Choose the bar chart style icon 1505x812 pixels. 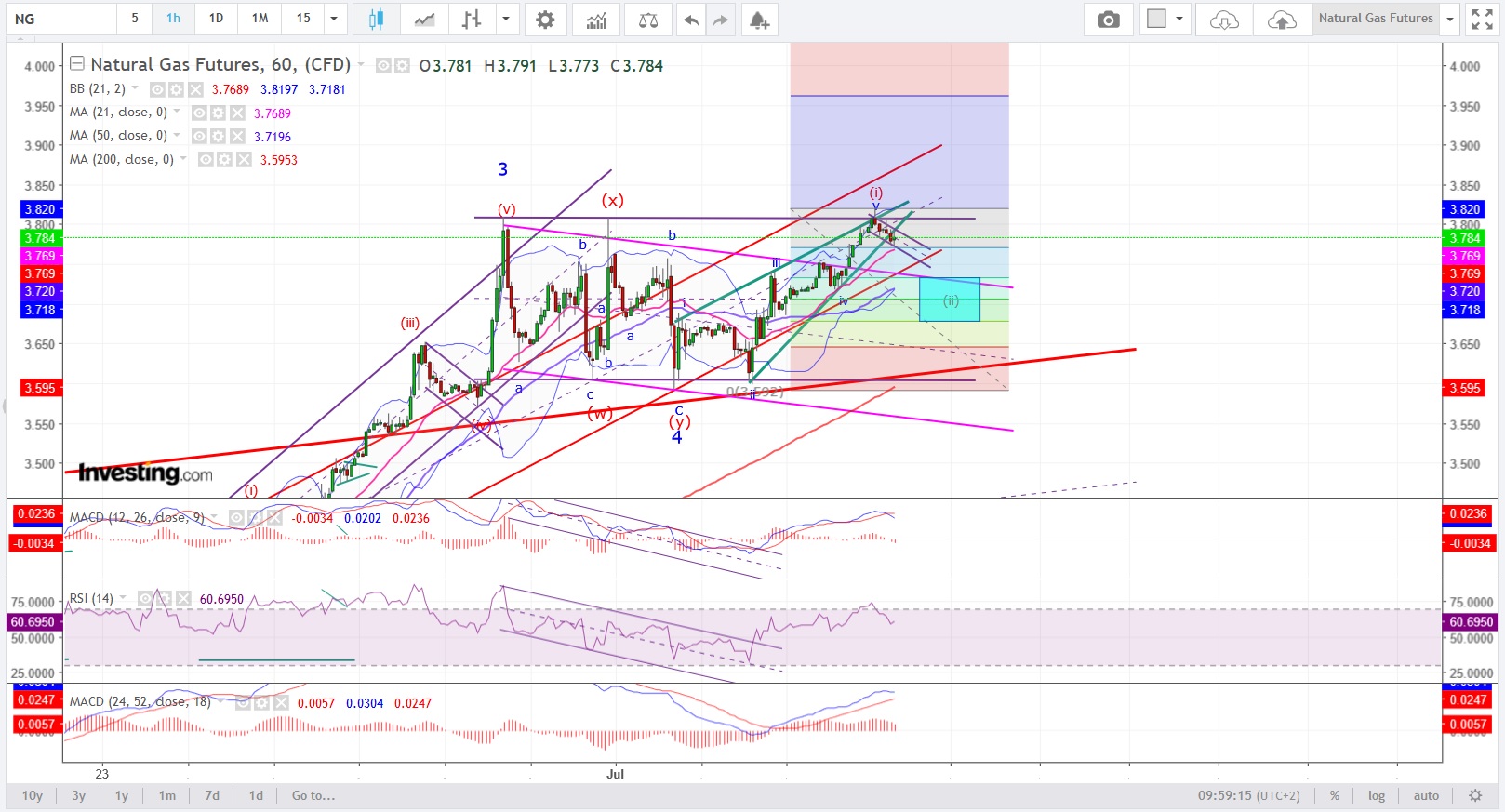tap(472, 20)
